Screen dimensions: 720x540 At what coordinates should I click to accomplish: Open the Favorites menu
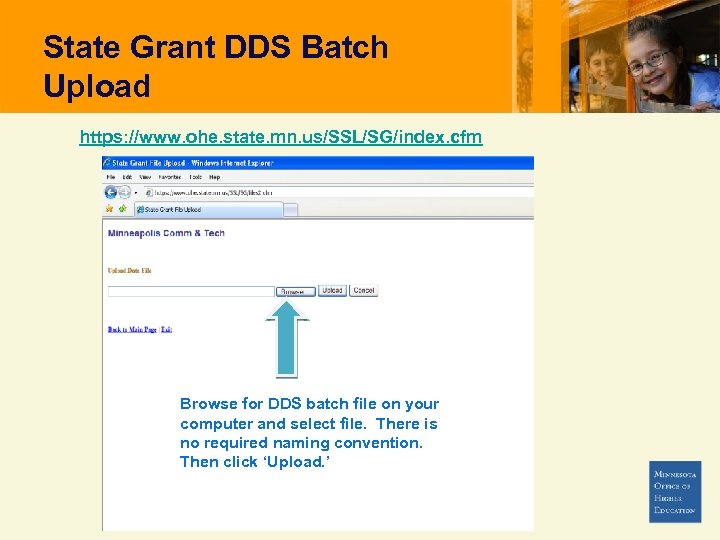[x=170, y=177]
